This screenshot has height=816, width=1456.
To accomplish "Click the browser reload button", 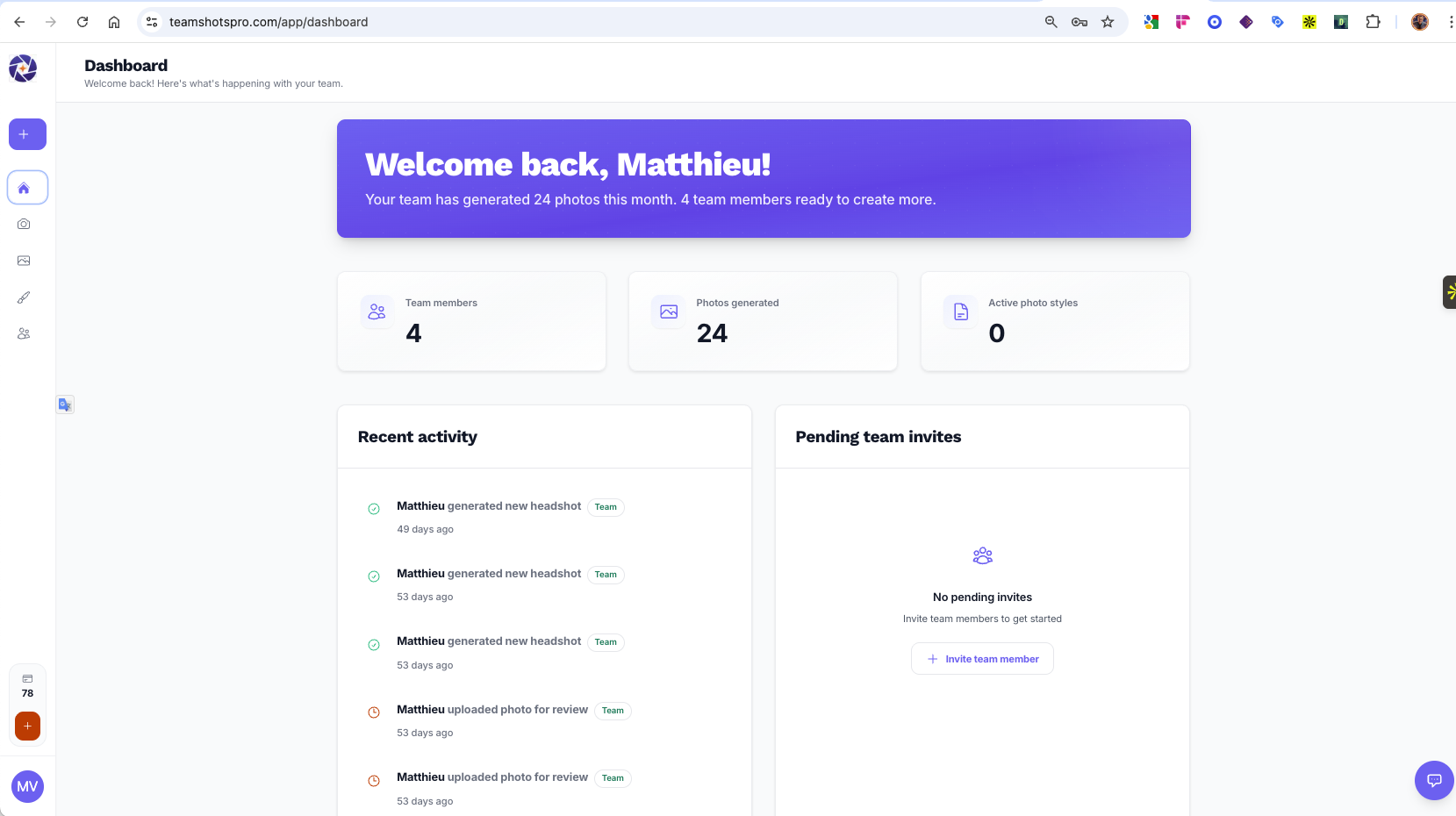I will (x=82, y=22).
